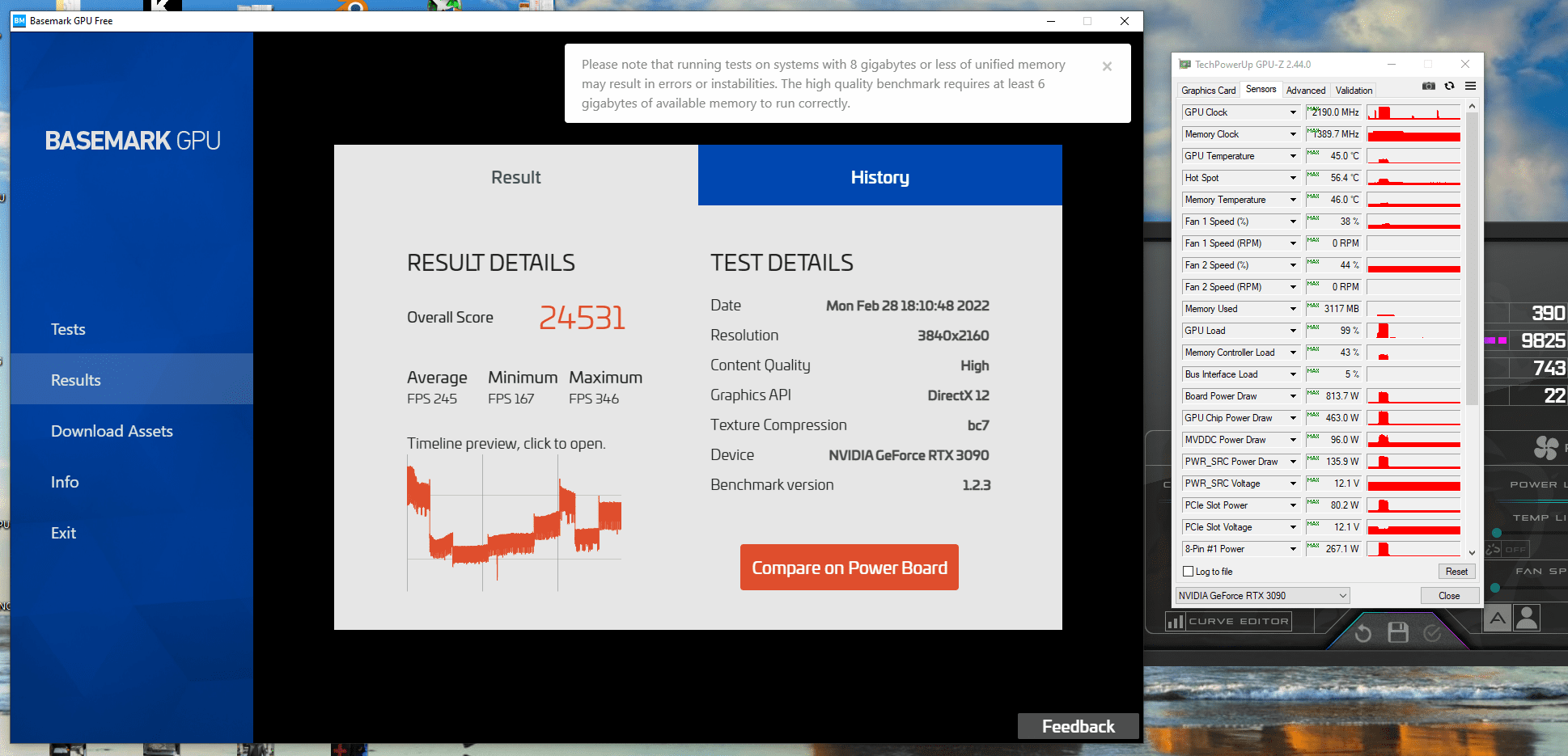Viewport: 1568px width, 756px height.
Task: Click the Afterburner apply checkmark icon
Action: (1432, 633)
